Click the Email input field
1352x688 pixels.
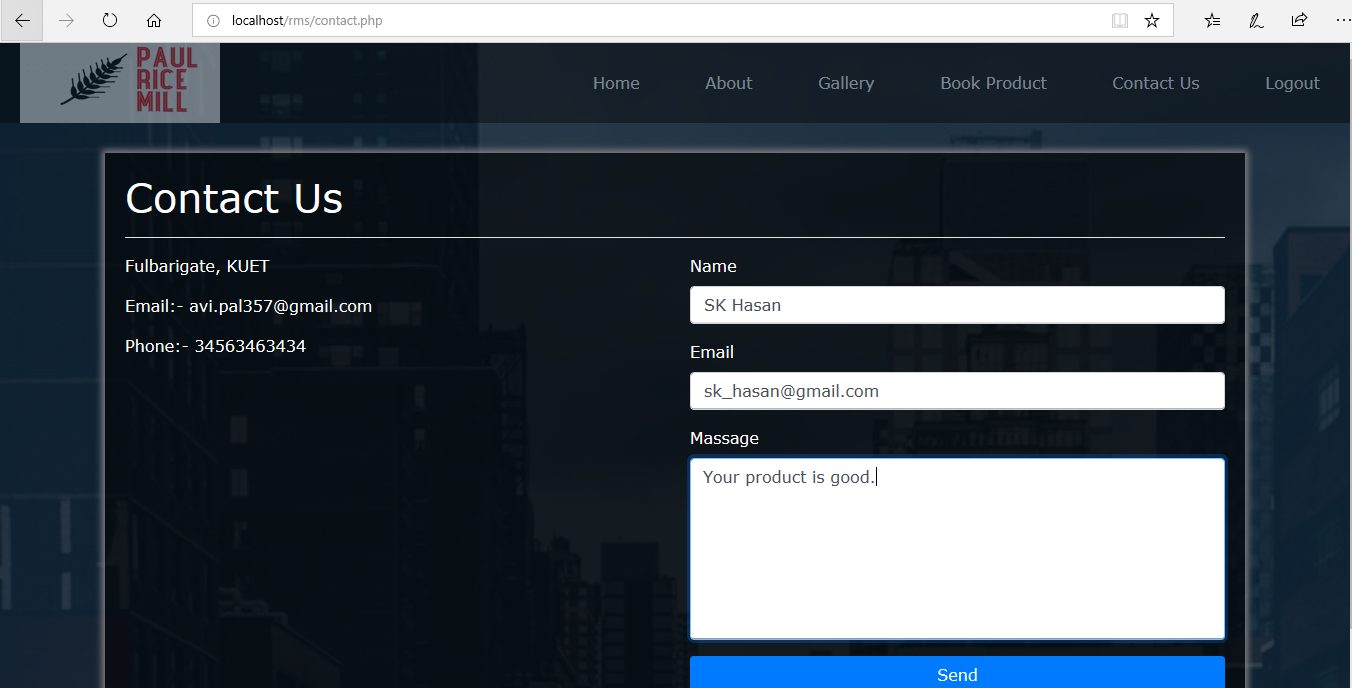click(957, 391)
